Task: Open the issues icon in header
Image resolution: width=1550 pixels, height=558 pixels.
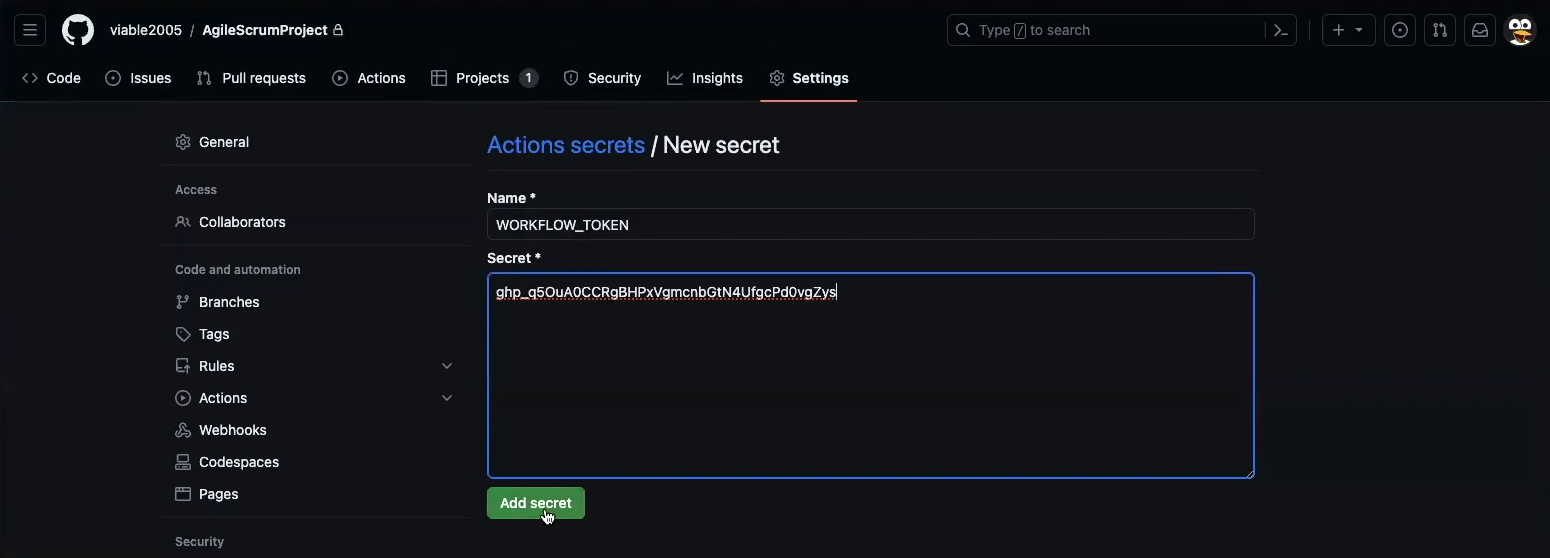Action: (x=1400, y=30)
